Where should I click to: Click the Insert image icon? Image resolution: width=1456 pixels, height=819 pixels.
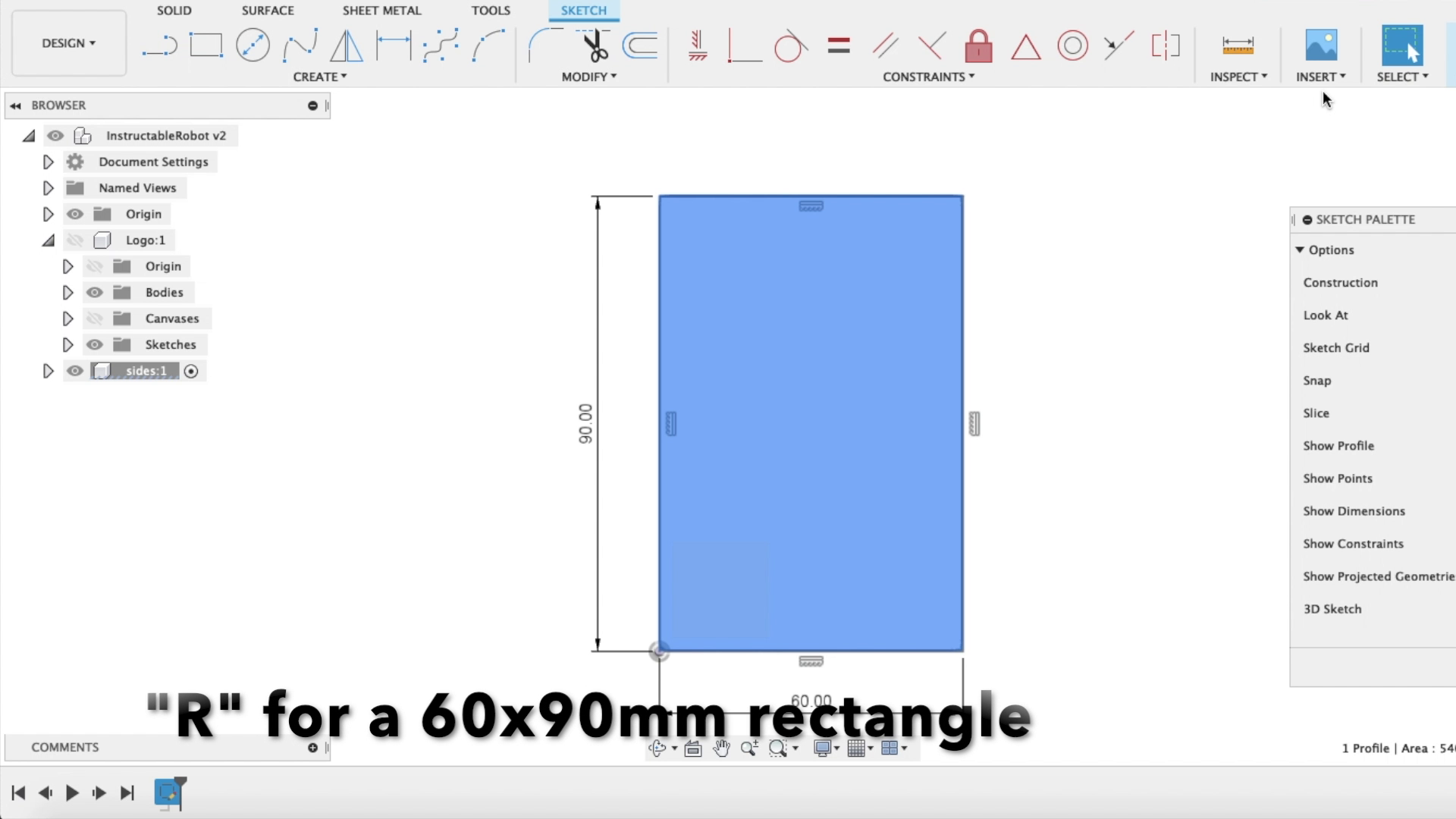click(x=1320, y=45)
